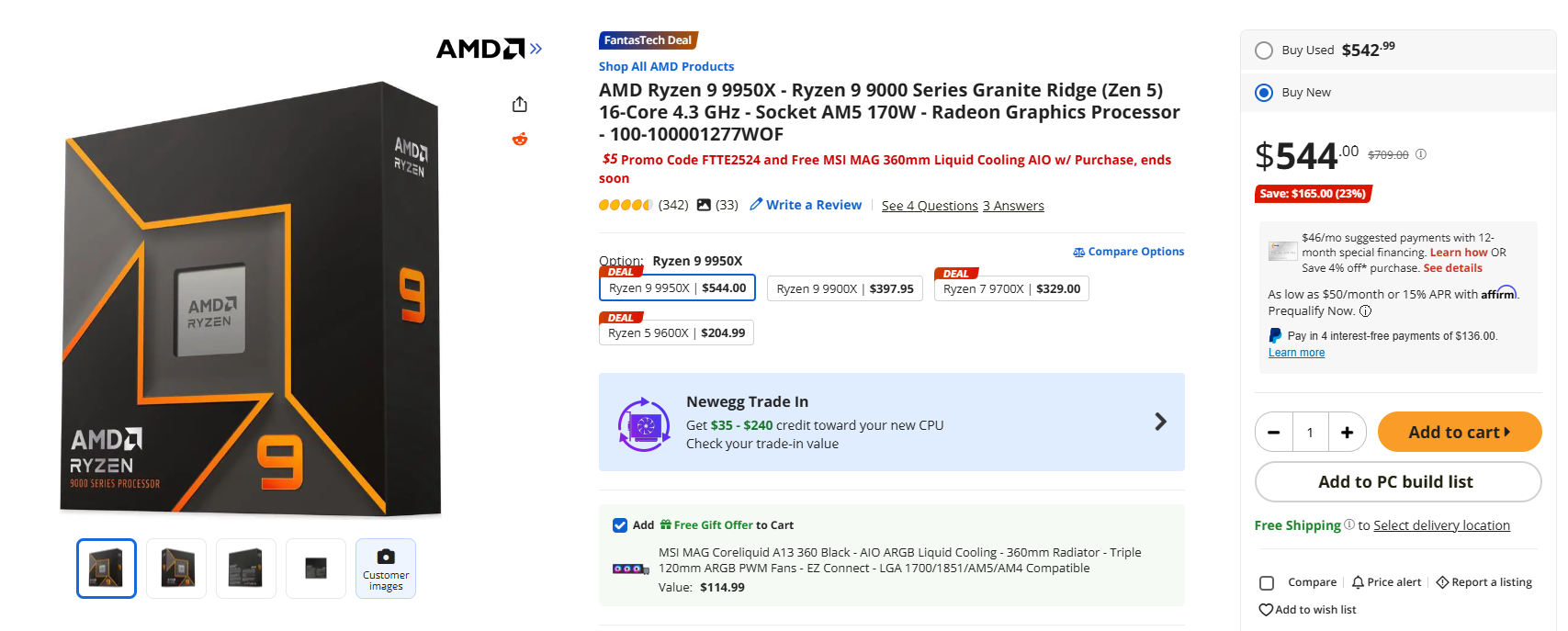Expand Newegg Trade In details via the right chevron
1568x631 pixels.
point(1160,422)
